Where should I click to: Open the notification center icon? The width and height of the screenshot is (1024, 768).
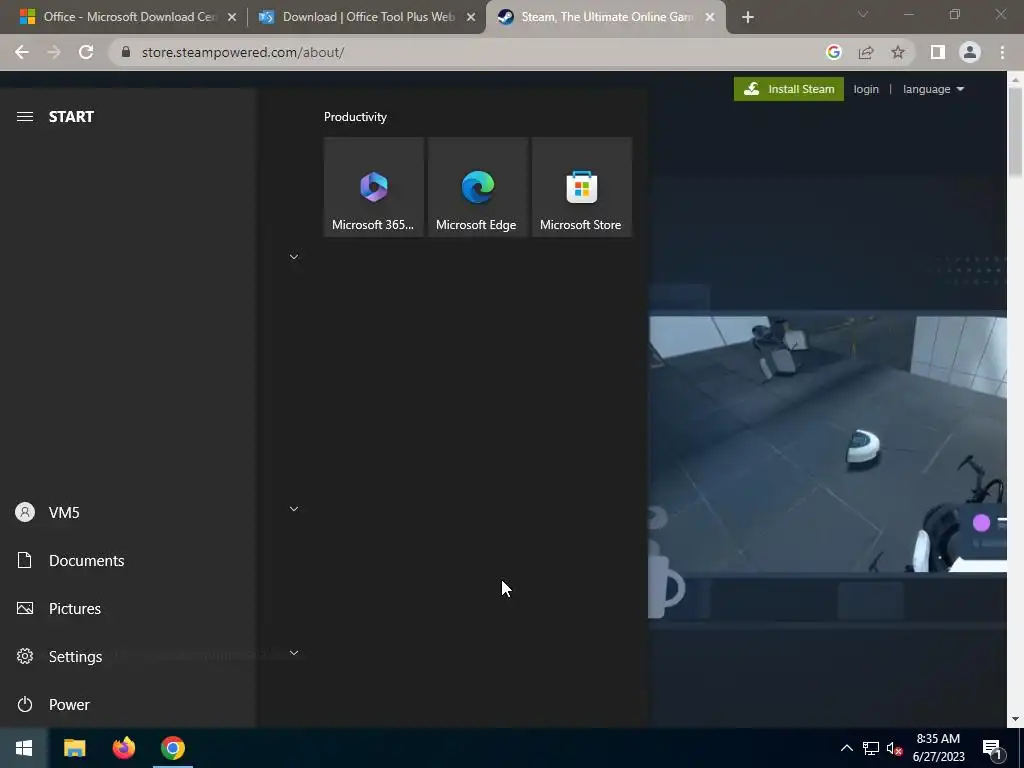coord(993,749)
